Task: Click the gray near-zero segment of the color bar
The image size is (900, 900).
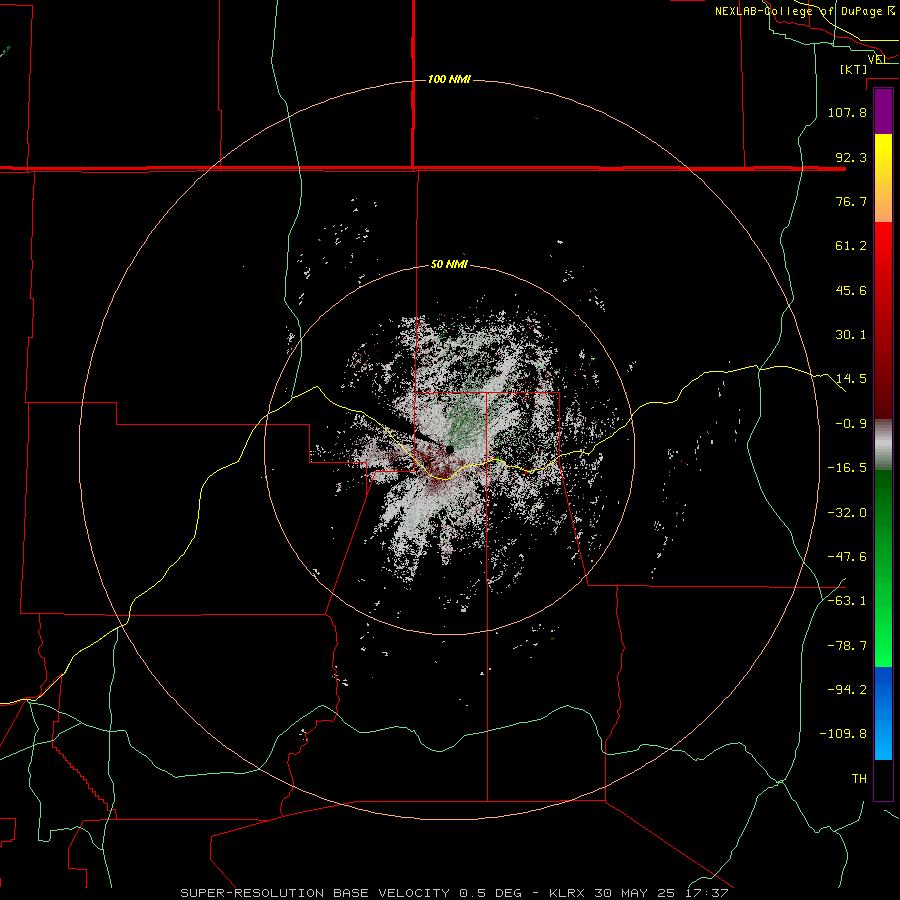Action: tap(883, 444)
